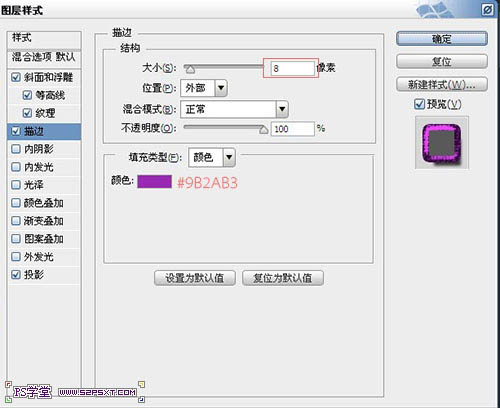500x408 pixels.
Task: Select the highlighted 描边 label
Action: 34,131
